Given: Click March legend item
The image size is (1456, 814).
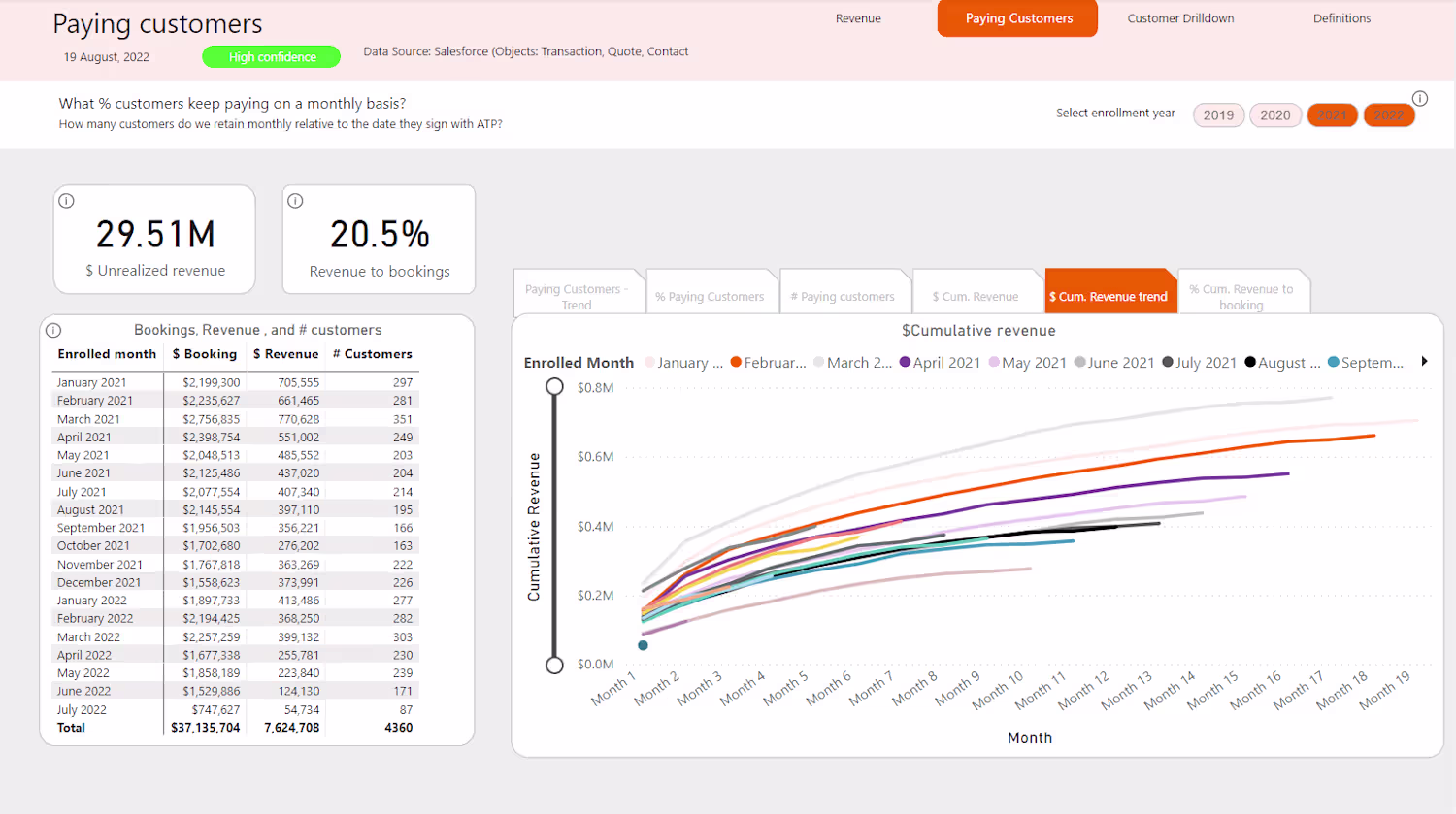Looking at the screenshot, I should tap(852, 363).
